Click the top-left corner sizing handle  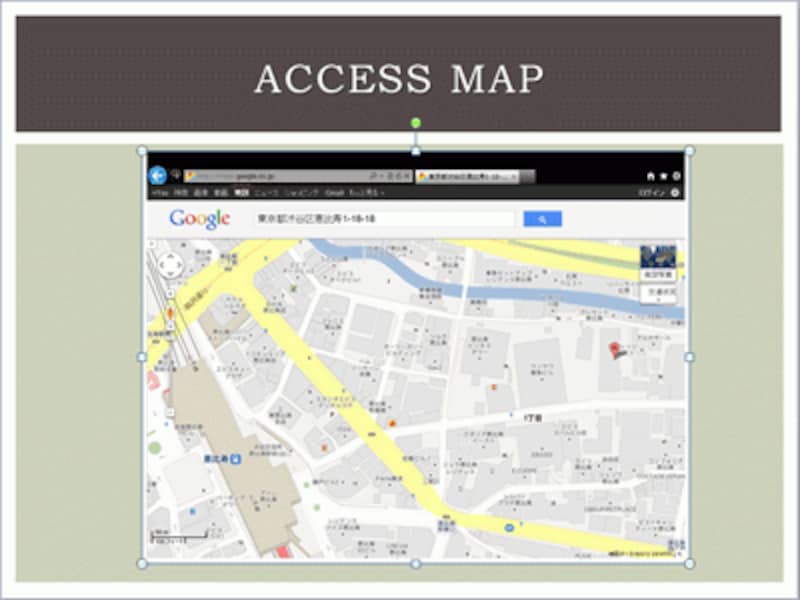point(142,151)
